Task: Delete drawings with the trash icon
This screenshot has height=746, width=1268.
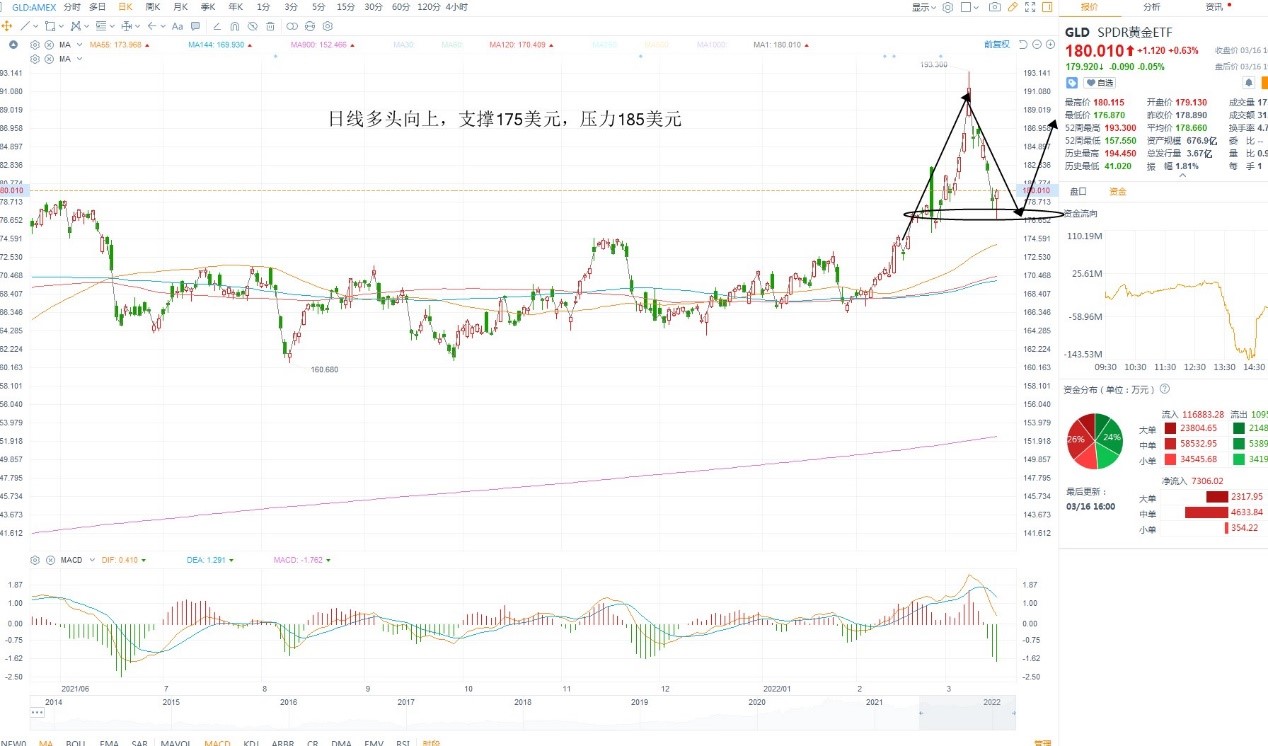Action: tap(270, 26)
